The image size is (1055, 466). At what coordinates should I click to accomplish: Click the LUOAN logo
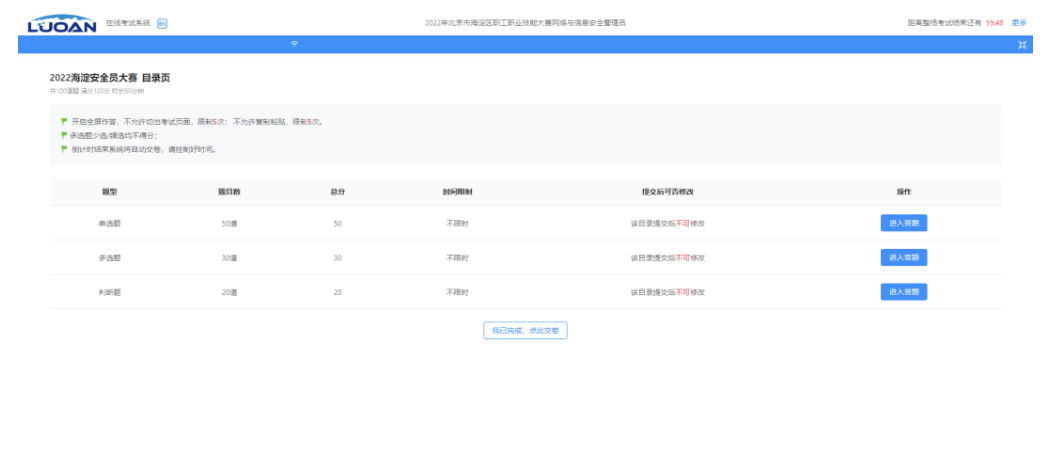tap(61, 23)
